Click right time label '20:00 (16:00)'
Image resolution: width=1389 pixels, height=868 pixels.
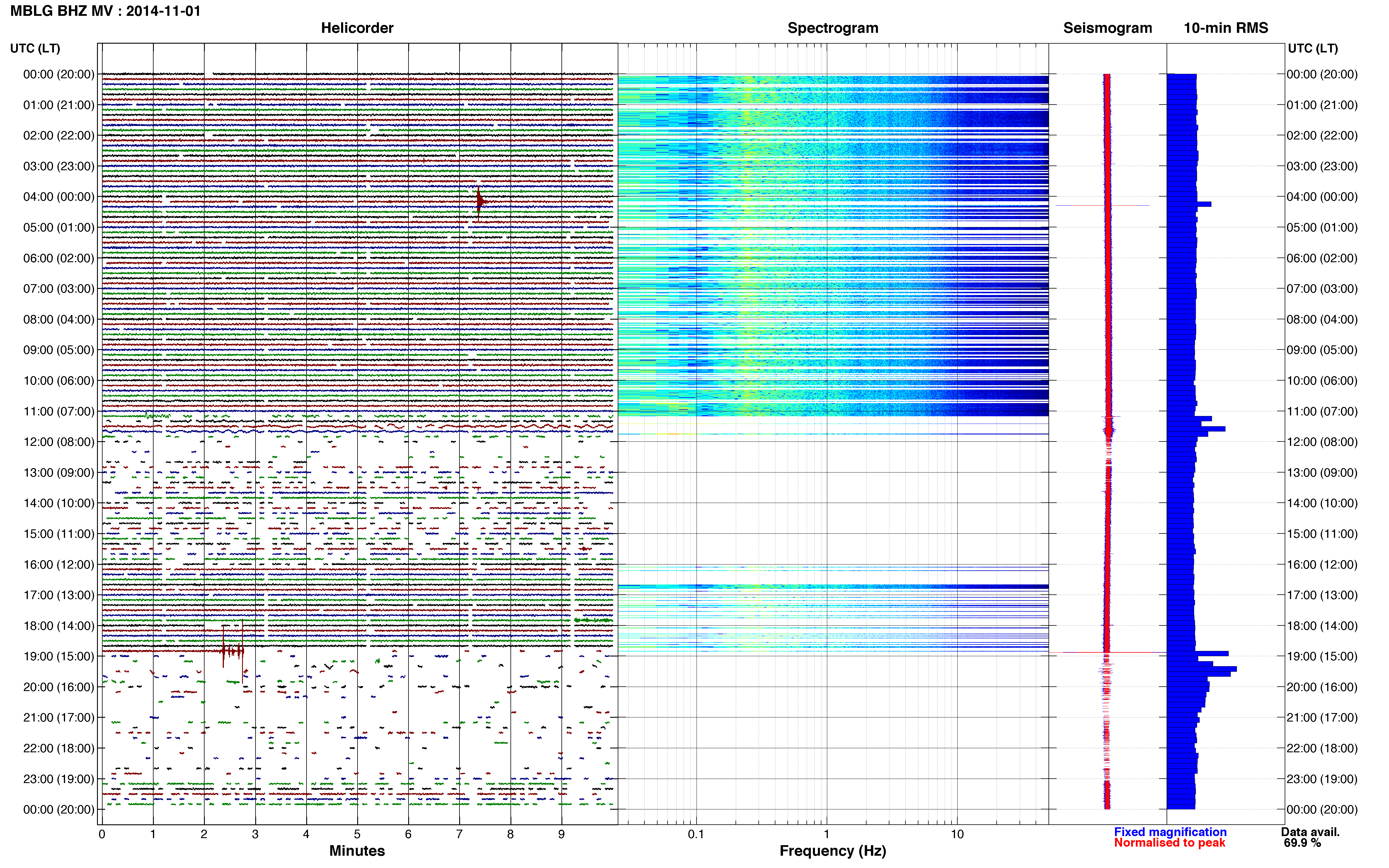pyautogui.click(x=1322, y=687)
